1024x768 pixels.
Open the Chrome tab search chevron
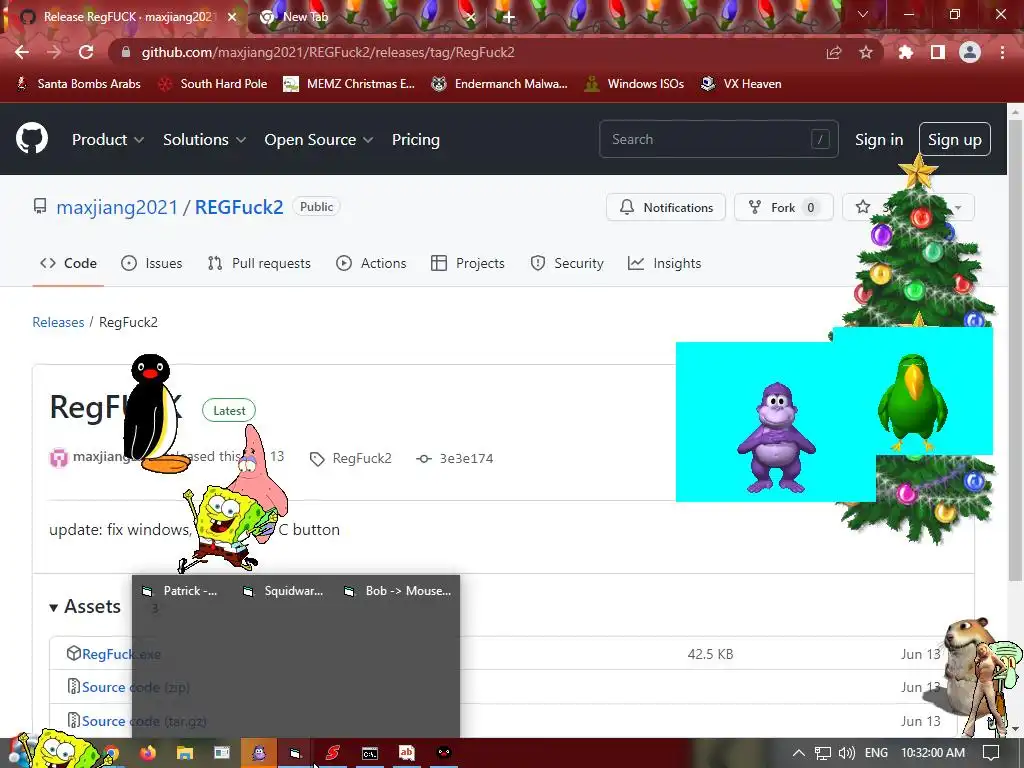[x=863, y=14]
